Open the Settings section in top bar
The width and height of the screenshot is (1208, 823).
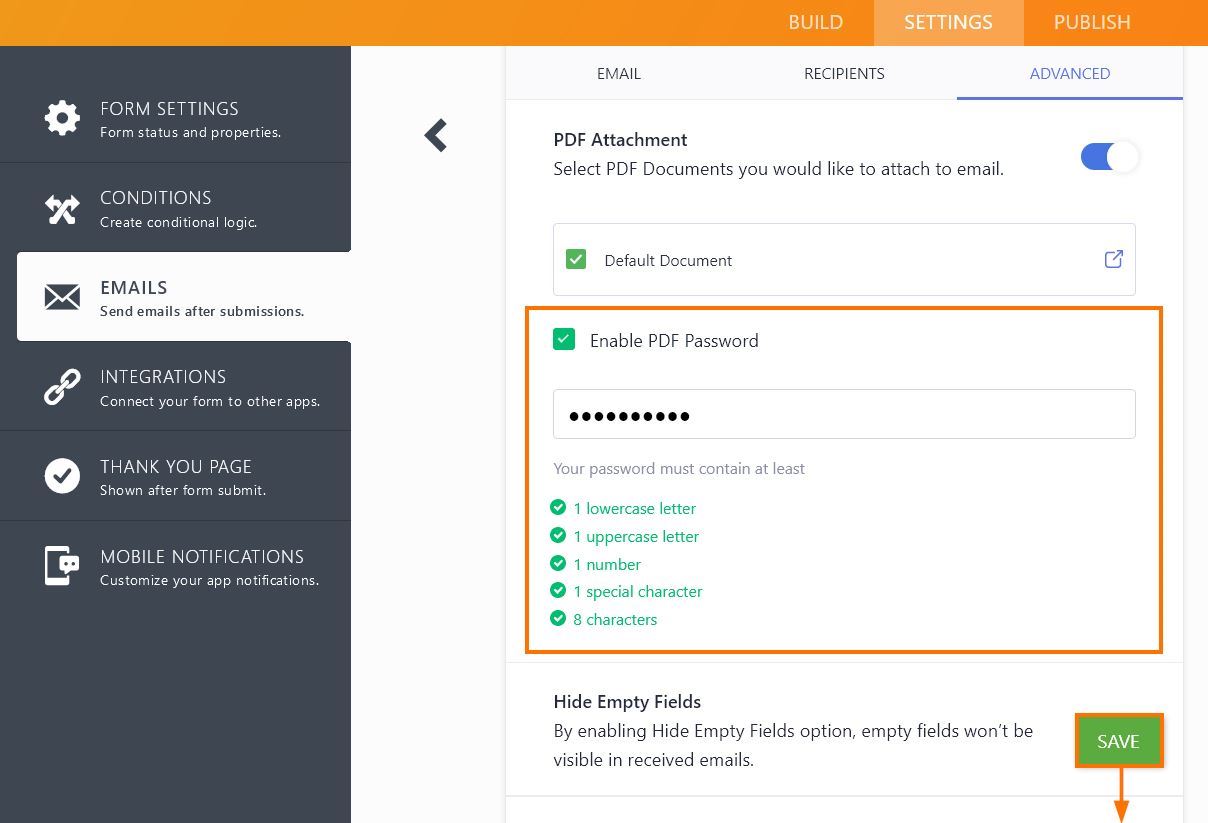click(948, 22)
